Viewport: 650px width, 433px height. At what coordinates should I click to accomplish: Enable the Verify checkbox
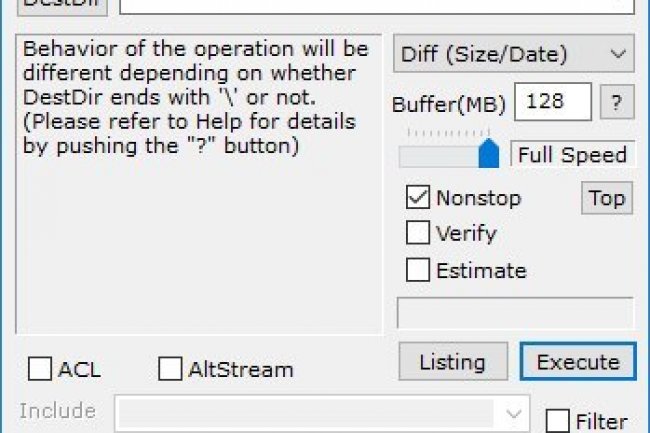[418, 234]
